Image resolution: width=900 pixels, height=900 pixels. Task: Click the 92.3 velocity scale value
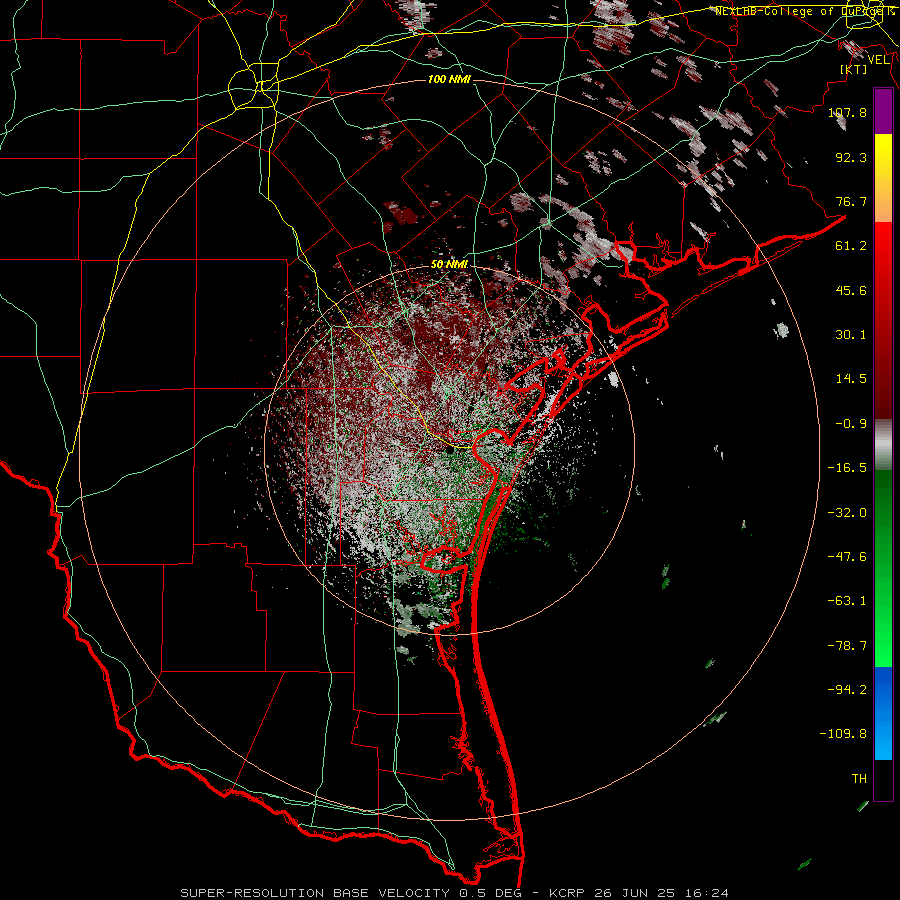(x=851, y=157)
